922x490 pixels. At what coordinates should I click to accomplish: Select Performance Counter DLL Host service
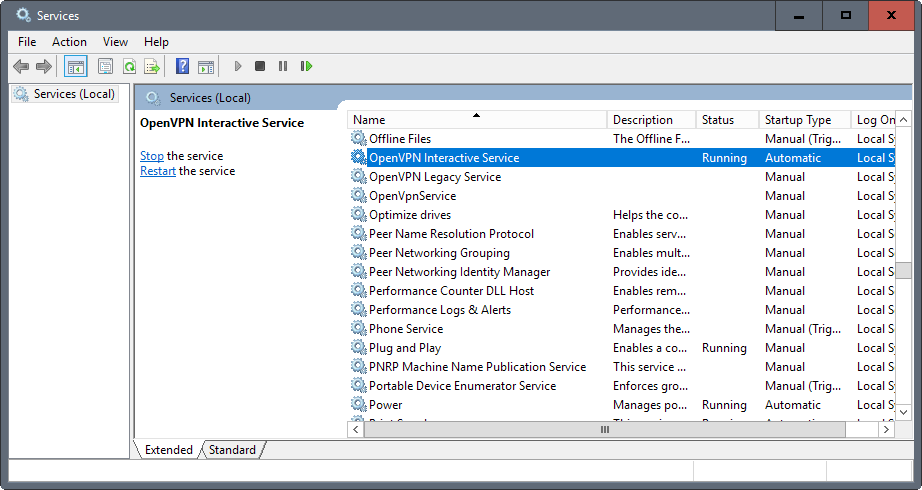point(451,291)
